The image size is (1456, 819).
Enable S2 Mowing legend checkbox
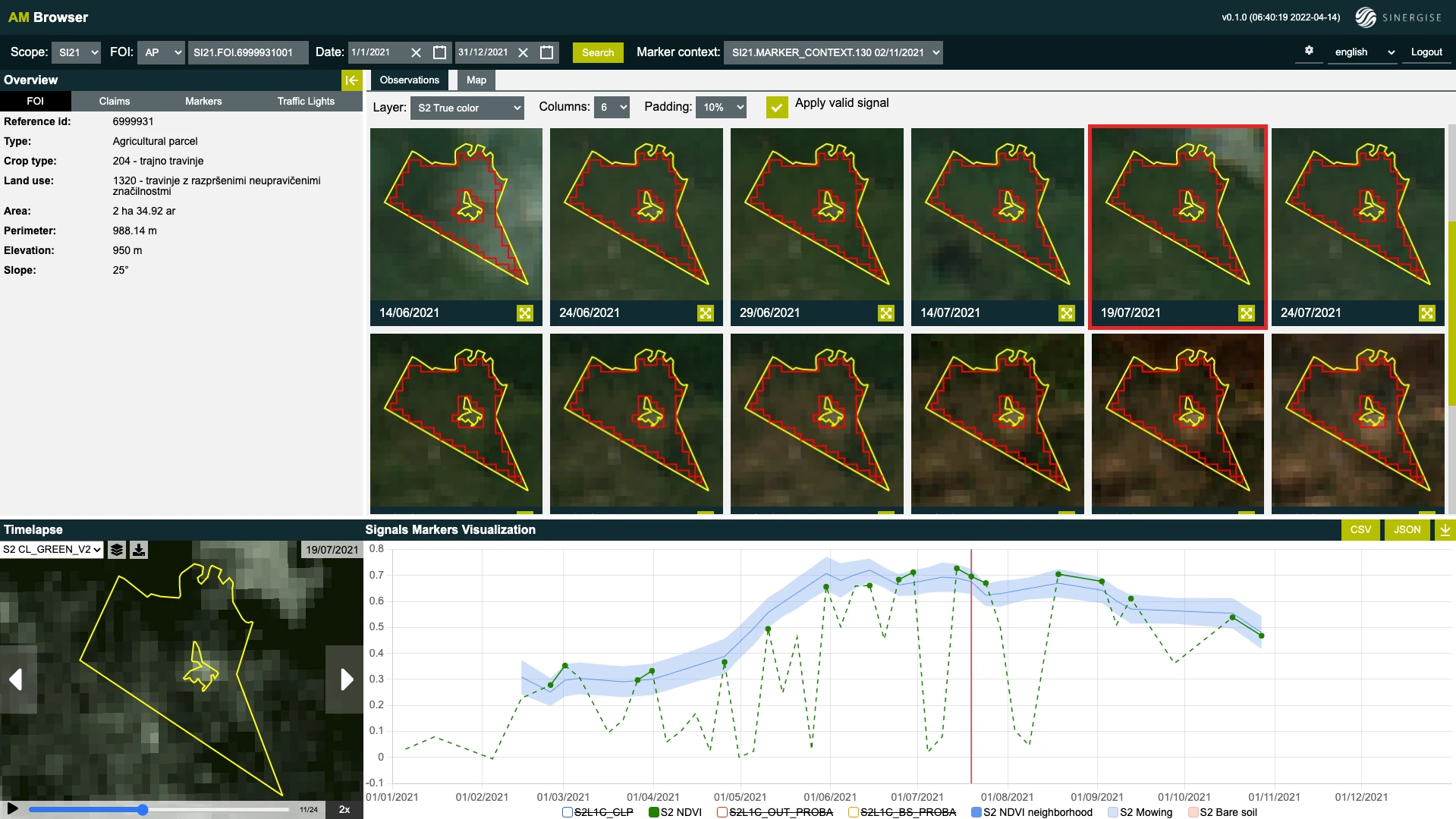tap(1113, 812)
